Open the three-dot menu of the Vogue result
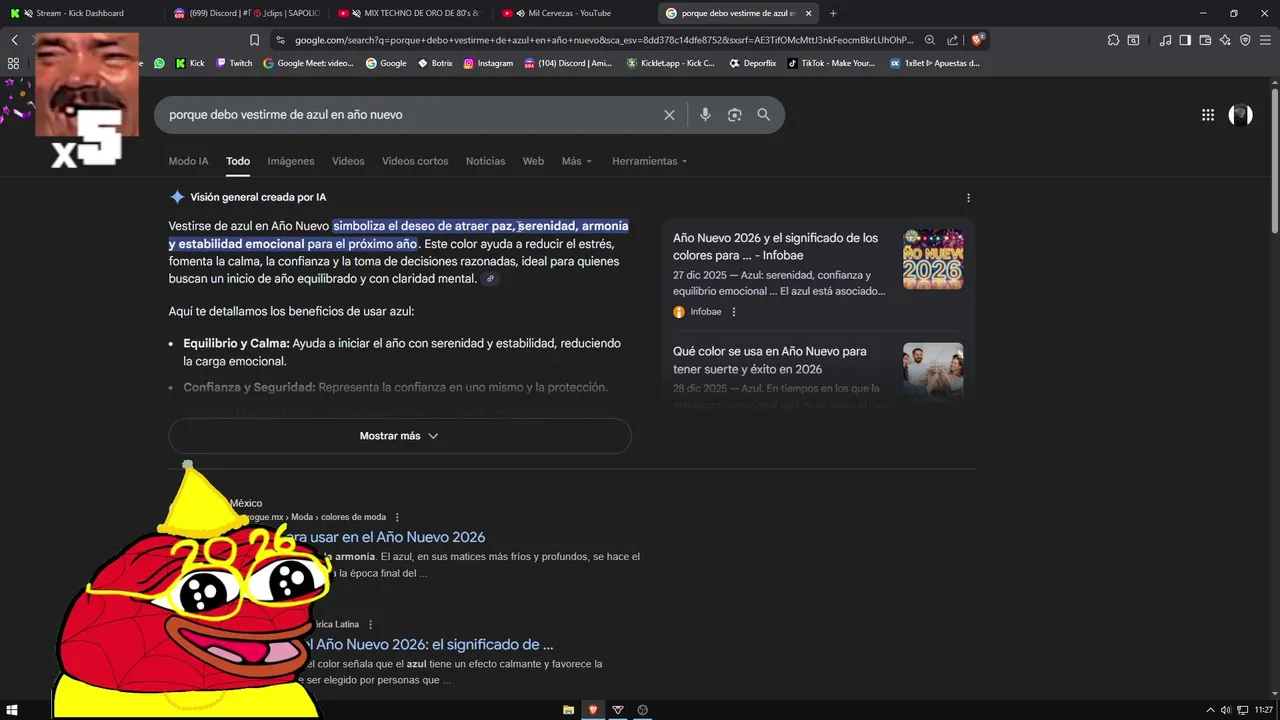This screenshot has height=720, width=1280. [397, 517]
